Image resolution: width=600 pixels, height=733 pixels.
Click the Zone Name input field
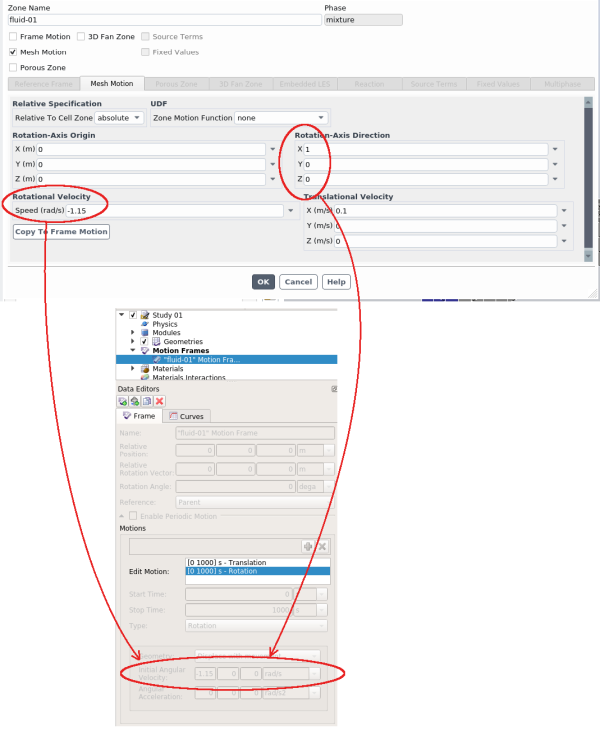tap(165, 20)
